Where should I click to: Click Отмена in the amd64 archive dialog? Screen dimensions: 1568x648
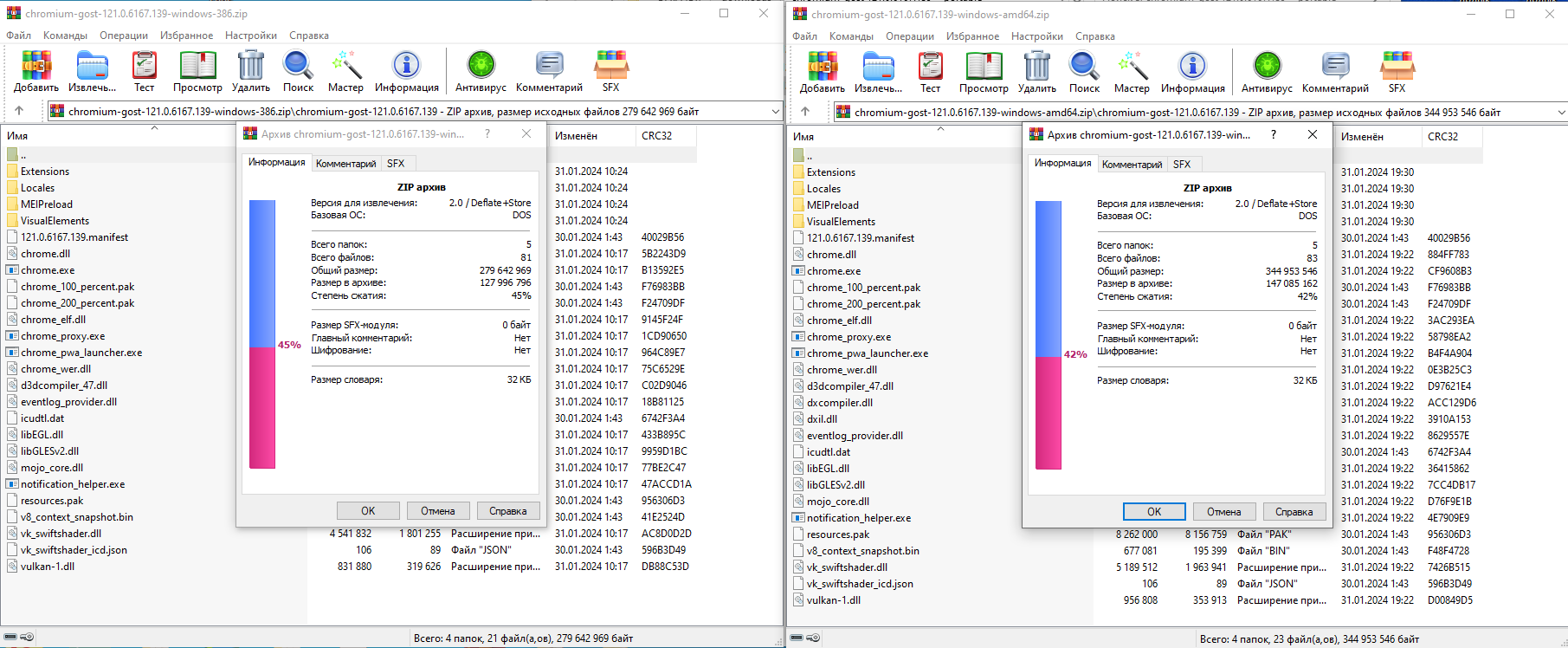pyautogui.click(x=1224, y=512)
